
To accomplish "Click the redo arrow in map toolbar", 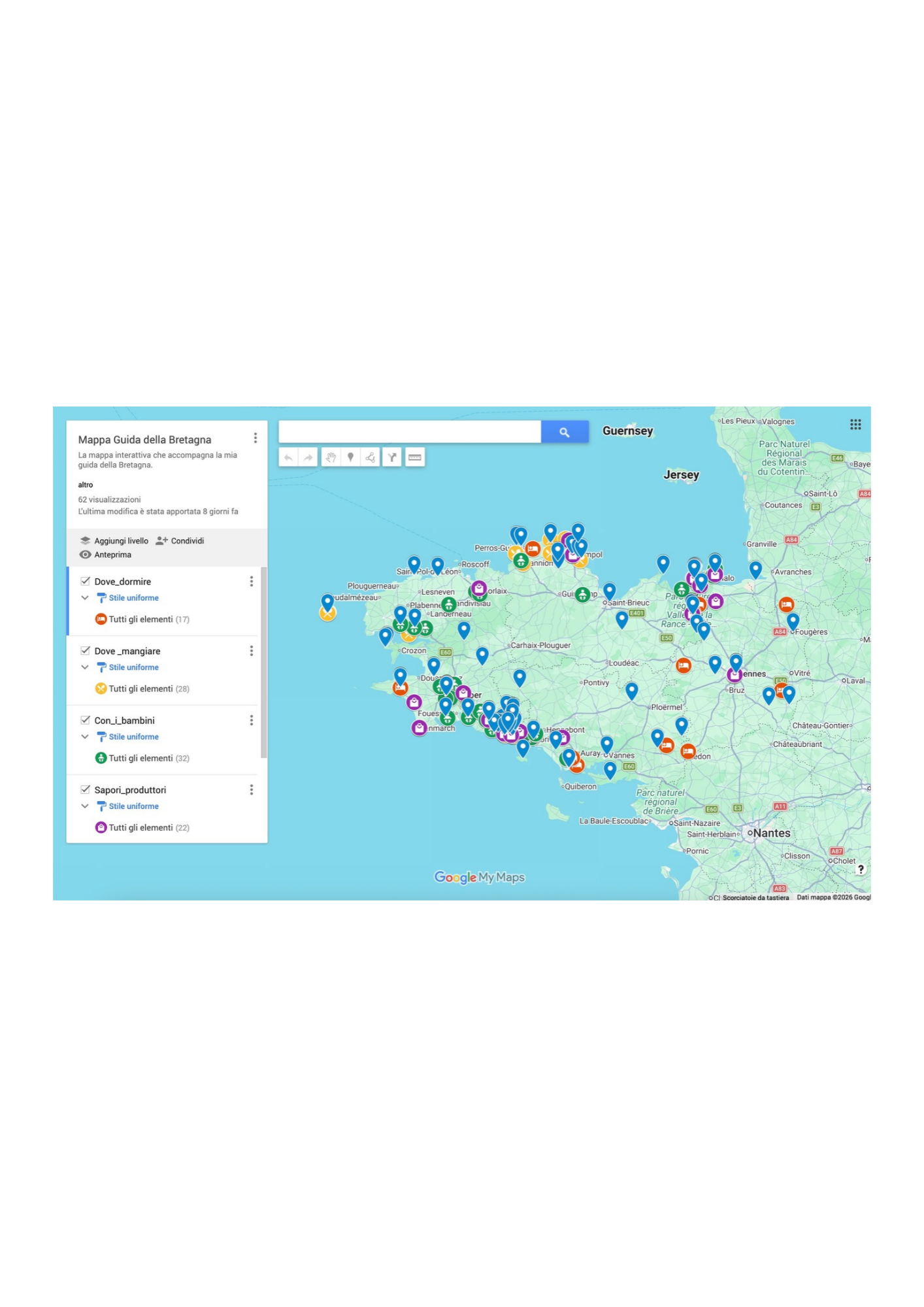I will click(x=308, y=457).
